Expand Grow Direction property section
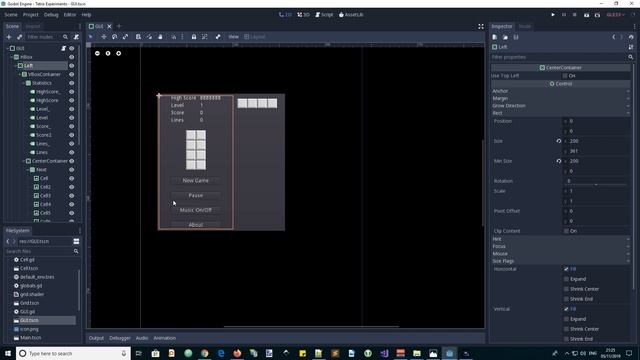The image size is (640, 360). coord(560,106)
